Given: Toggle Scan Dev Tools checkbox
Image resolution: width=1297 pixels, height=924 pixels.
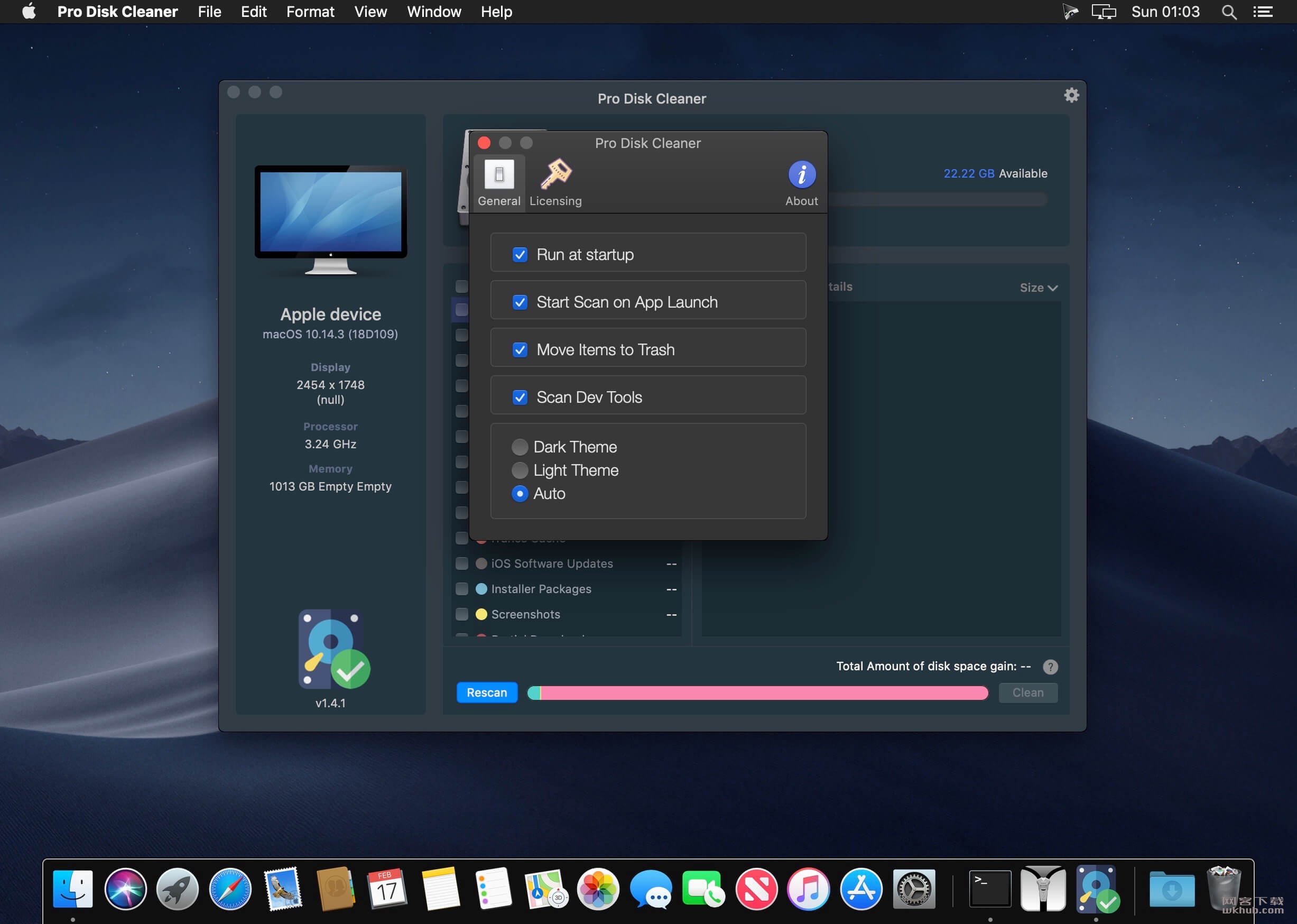Looking at the screenshot, I should click(x=520, y=397).
